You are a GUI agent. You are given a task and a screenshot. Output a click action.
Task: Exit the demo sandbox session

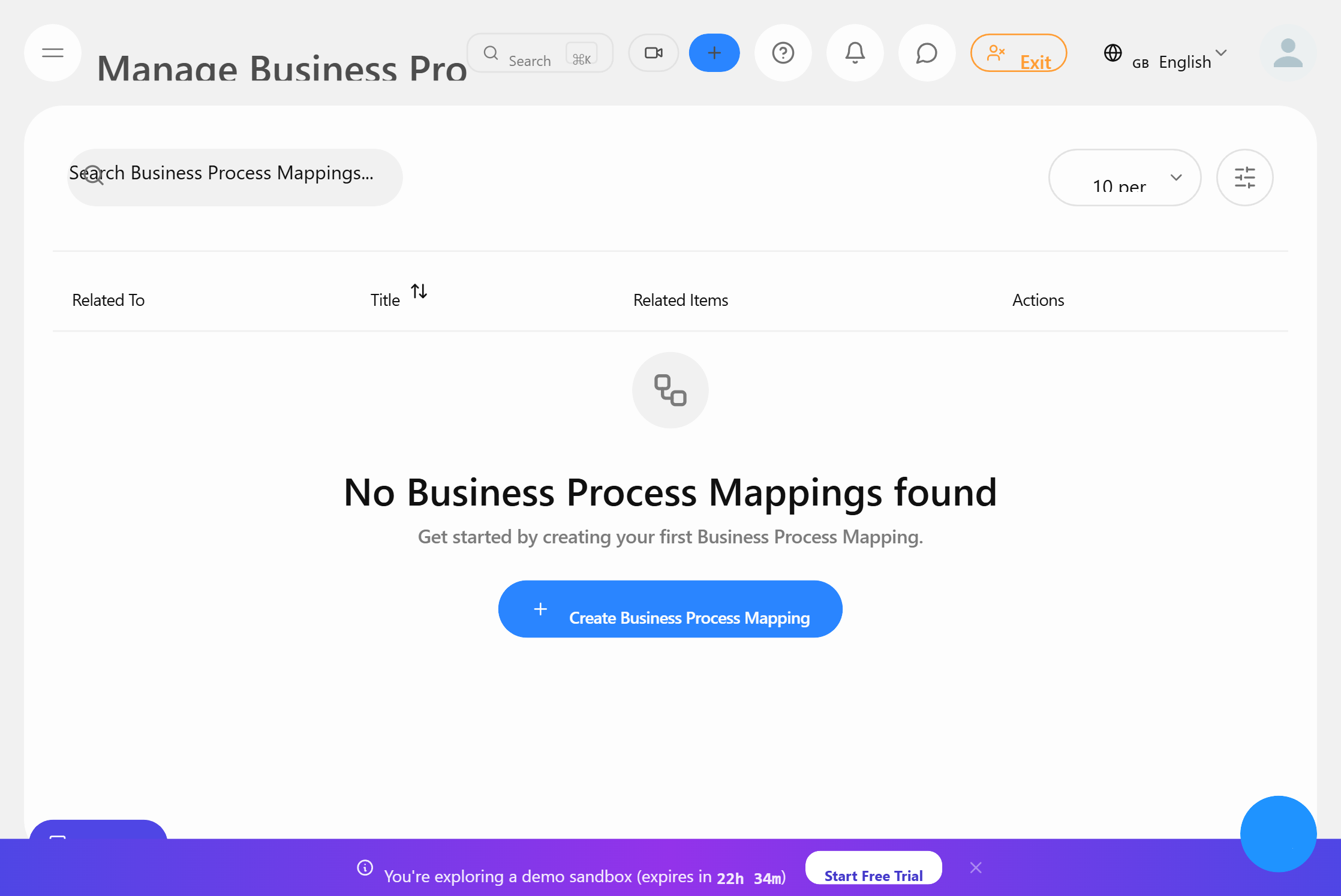tap(1018, 53)
